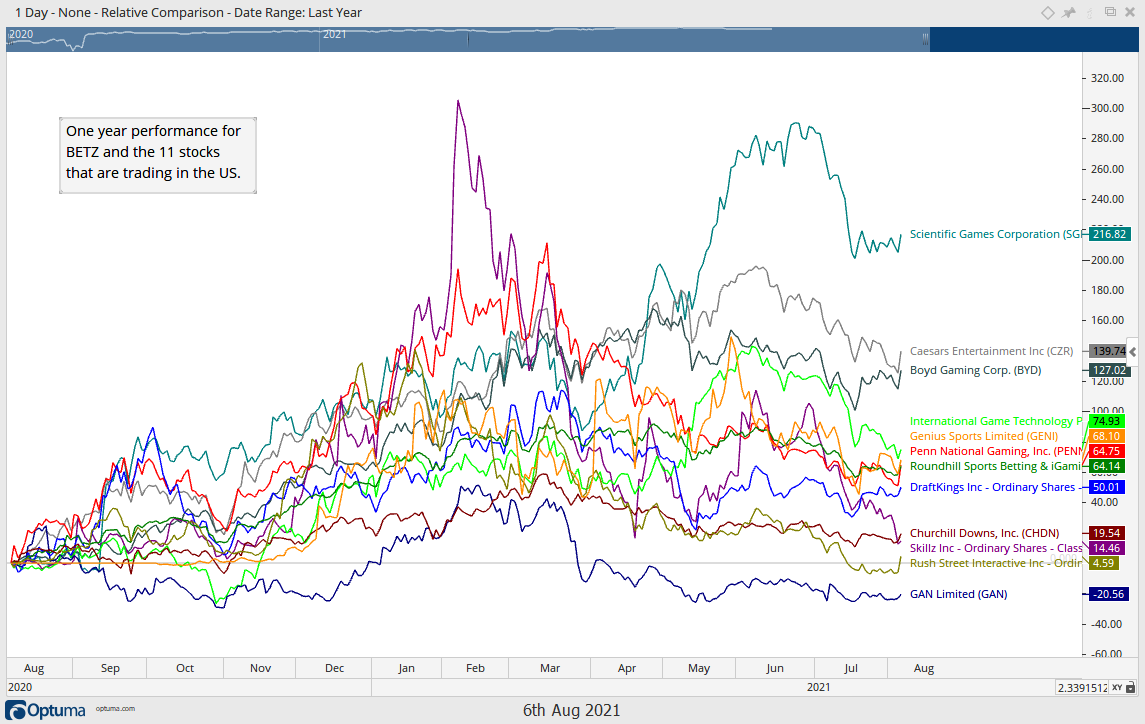Screen dimensions: 1145x724
Task: Click the 2020 label in overview bar
Action: [x=21, y=34]
